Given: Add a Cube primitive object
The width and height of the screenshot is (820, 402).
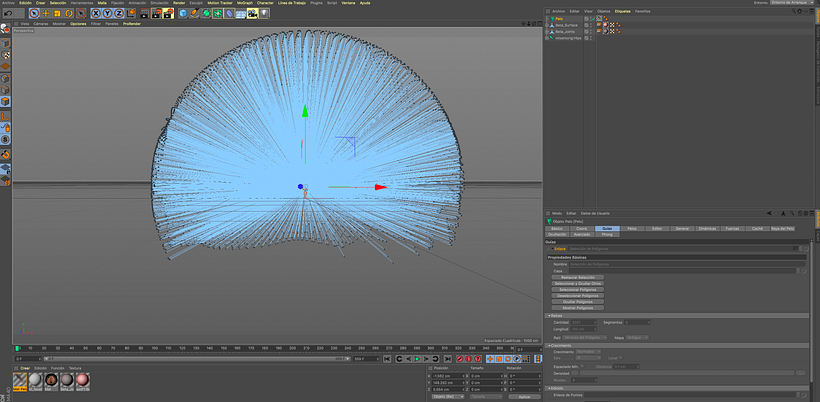Looking at the screenshot, I should [x=183, y=13].
